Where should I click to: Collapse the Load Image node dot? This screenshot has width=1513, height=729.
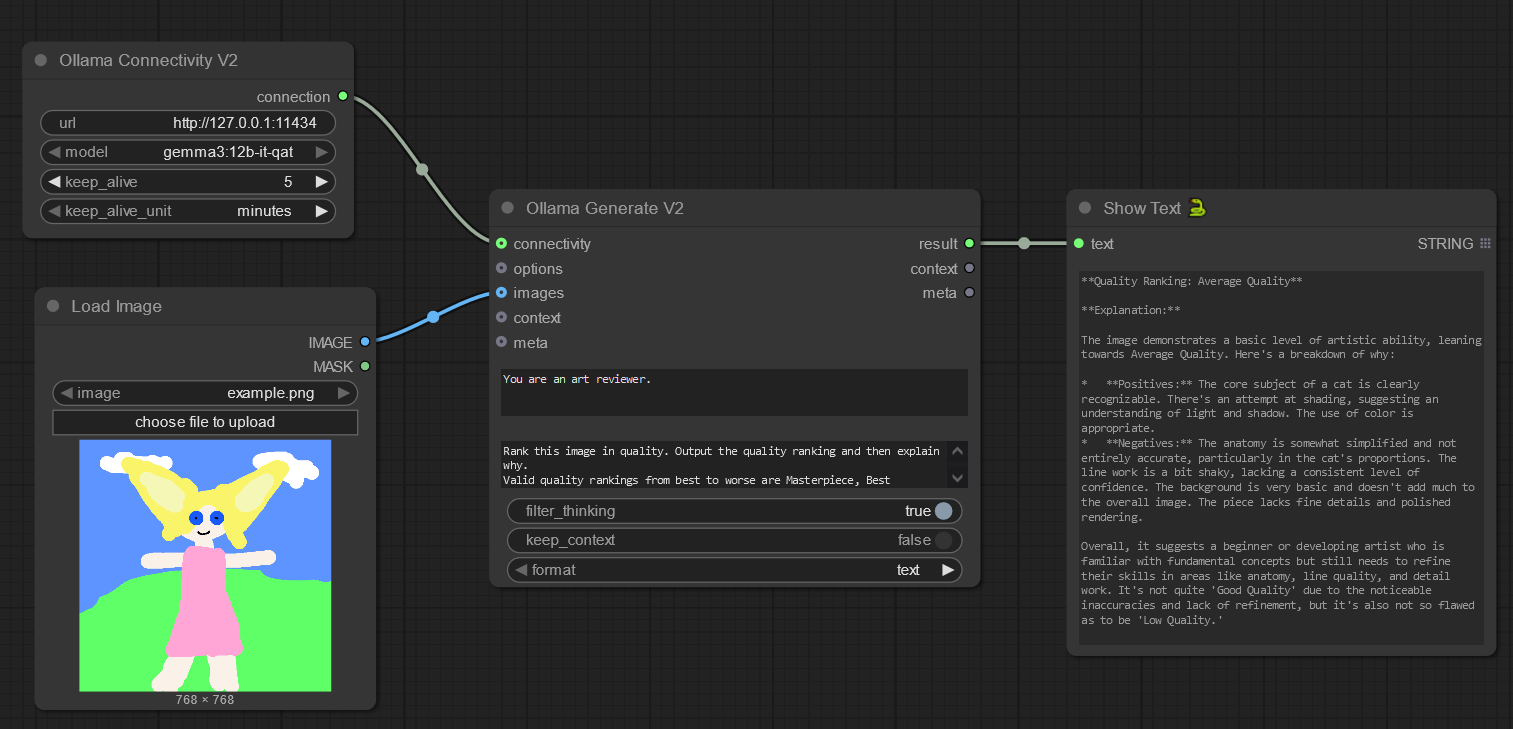(53, 306)
